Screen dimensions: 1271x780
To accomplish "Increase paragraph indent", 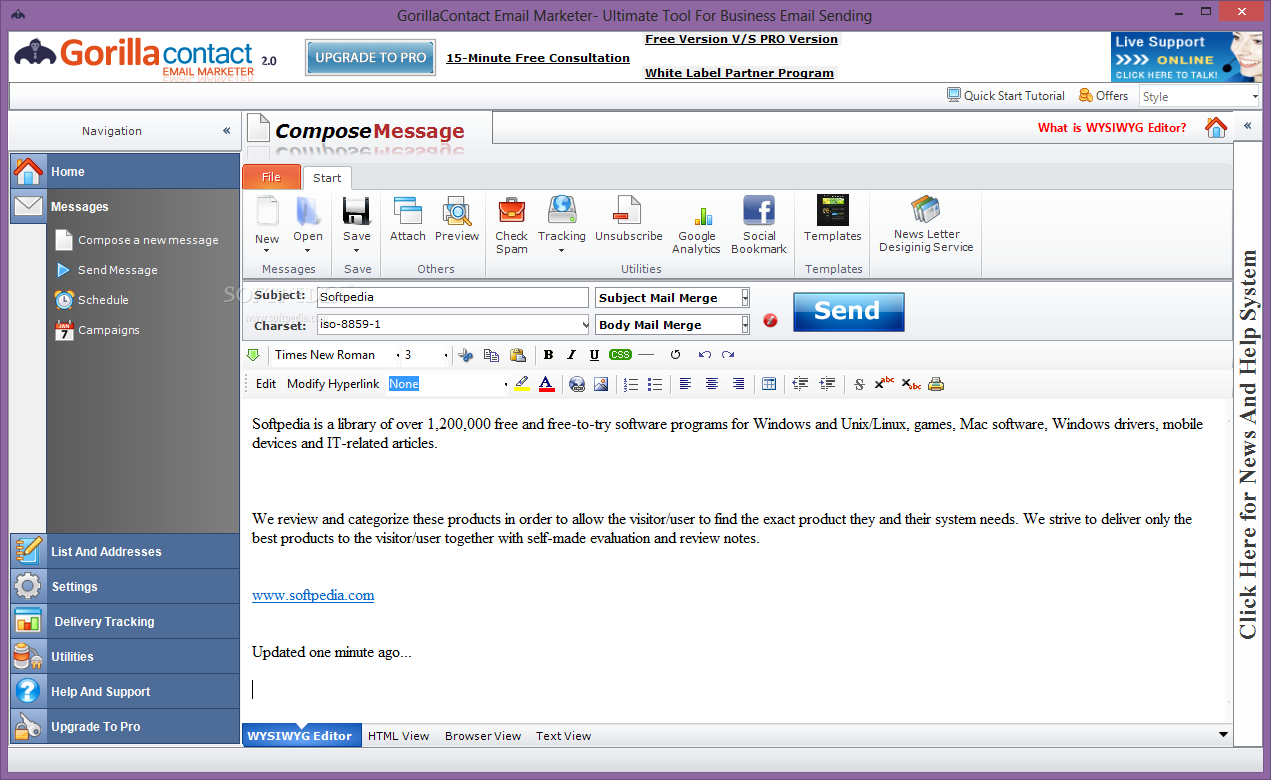I will tap(827, 384).
